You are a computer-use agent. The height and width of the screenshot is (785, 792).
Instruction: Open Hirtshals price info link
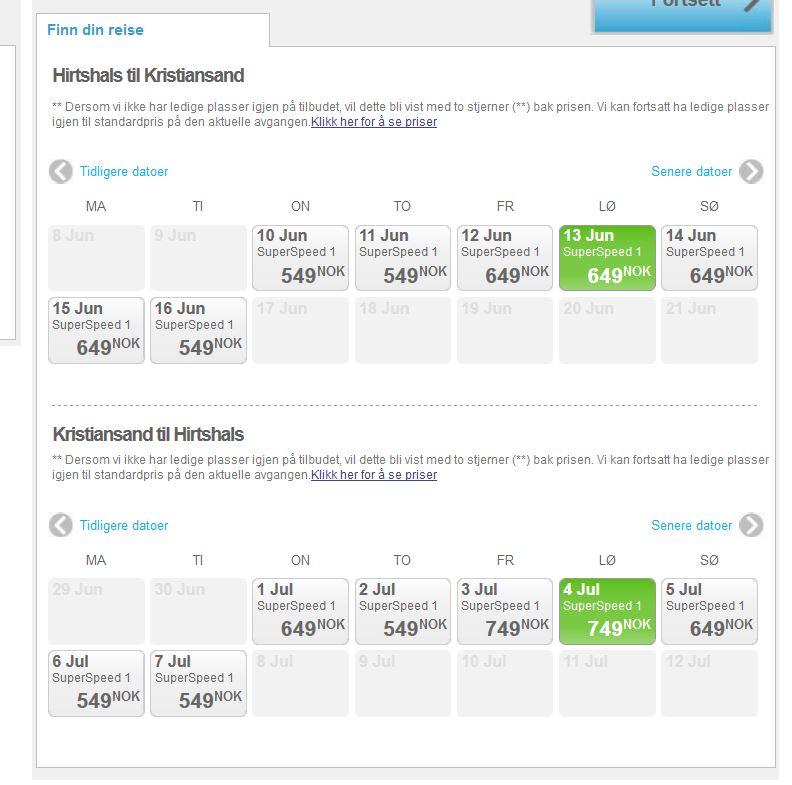tap(374, 122)
